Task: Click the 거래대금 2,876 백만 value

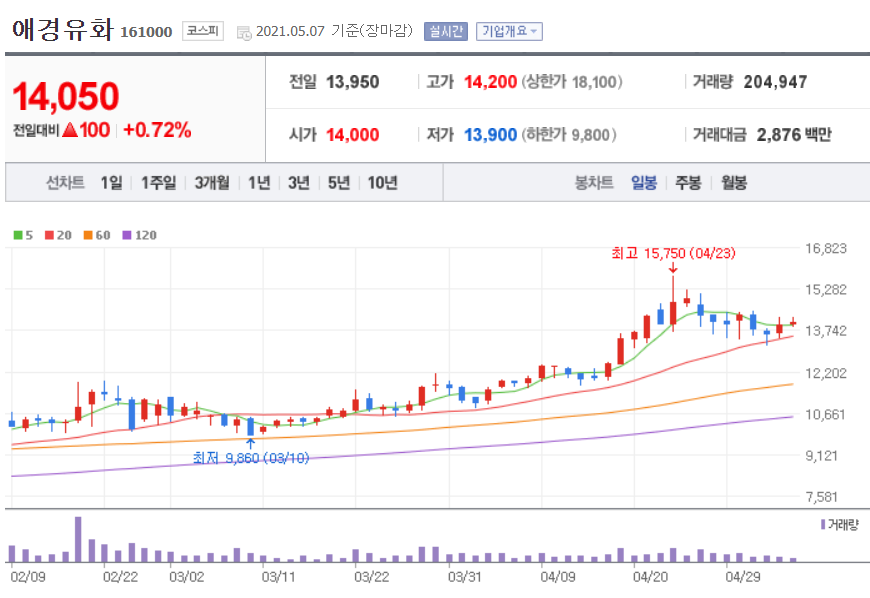Action: pyautogui.click(x=794, y=135)
